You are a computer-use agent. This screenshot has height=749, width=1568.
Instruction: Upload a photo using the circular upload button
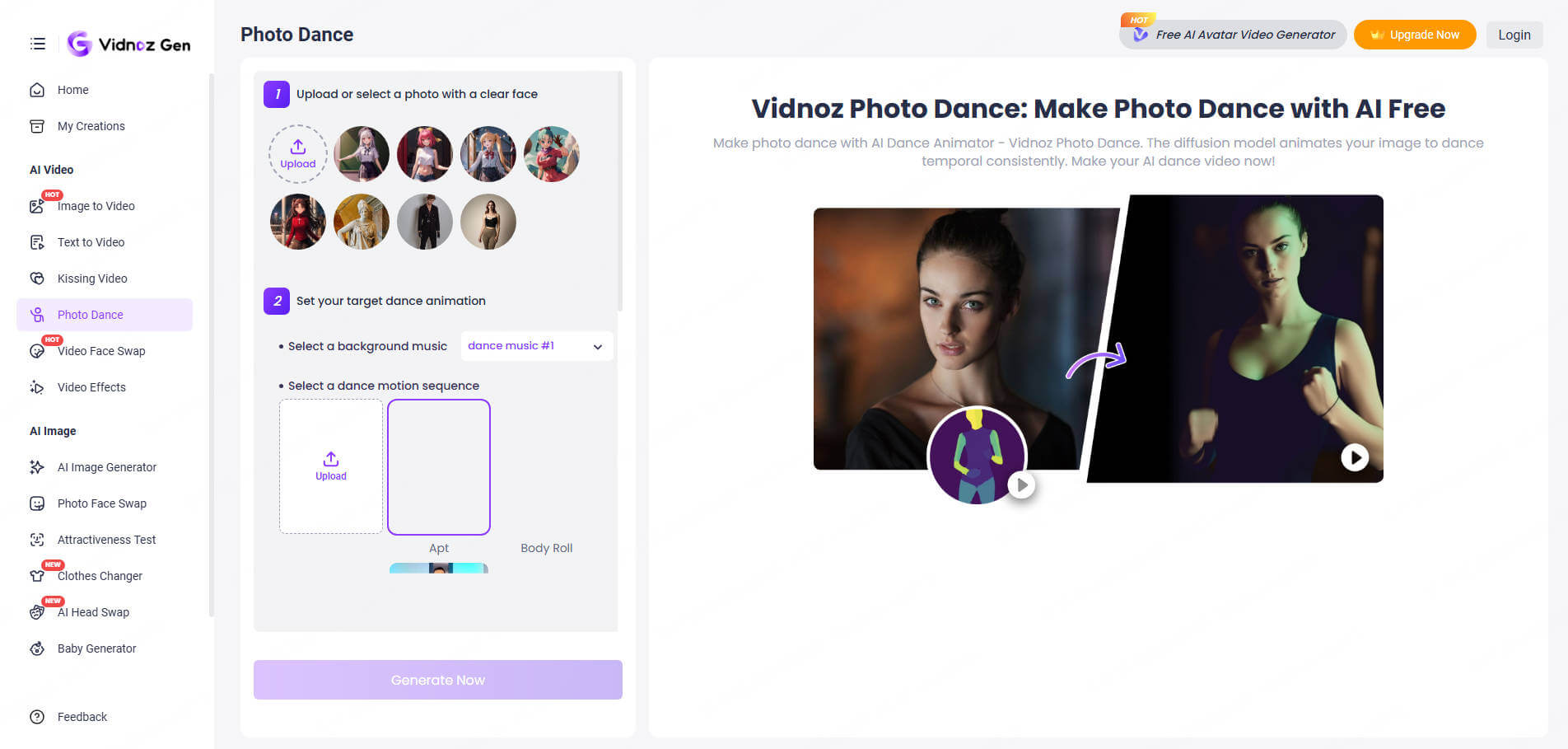(x=298, y=154)
